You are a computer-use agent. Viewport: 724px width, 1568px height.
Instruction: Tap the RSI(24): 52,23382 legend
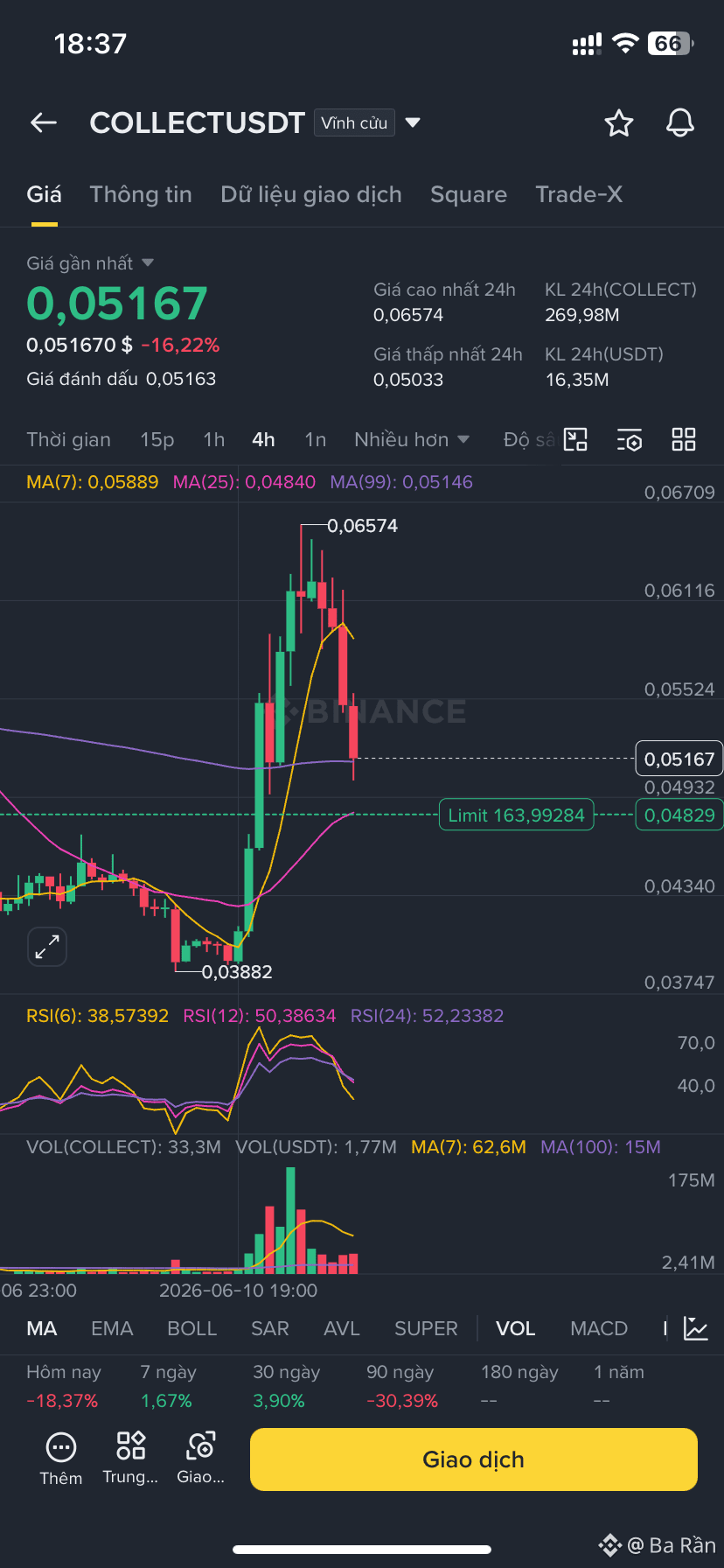(428, 1016)
